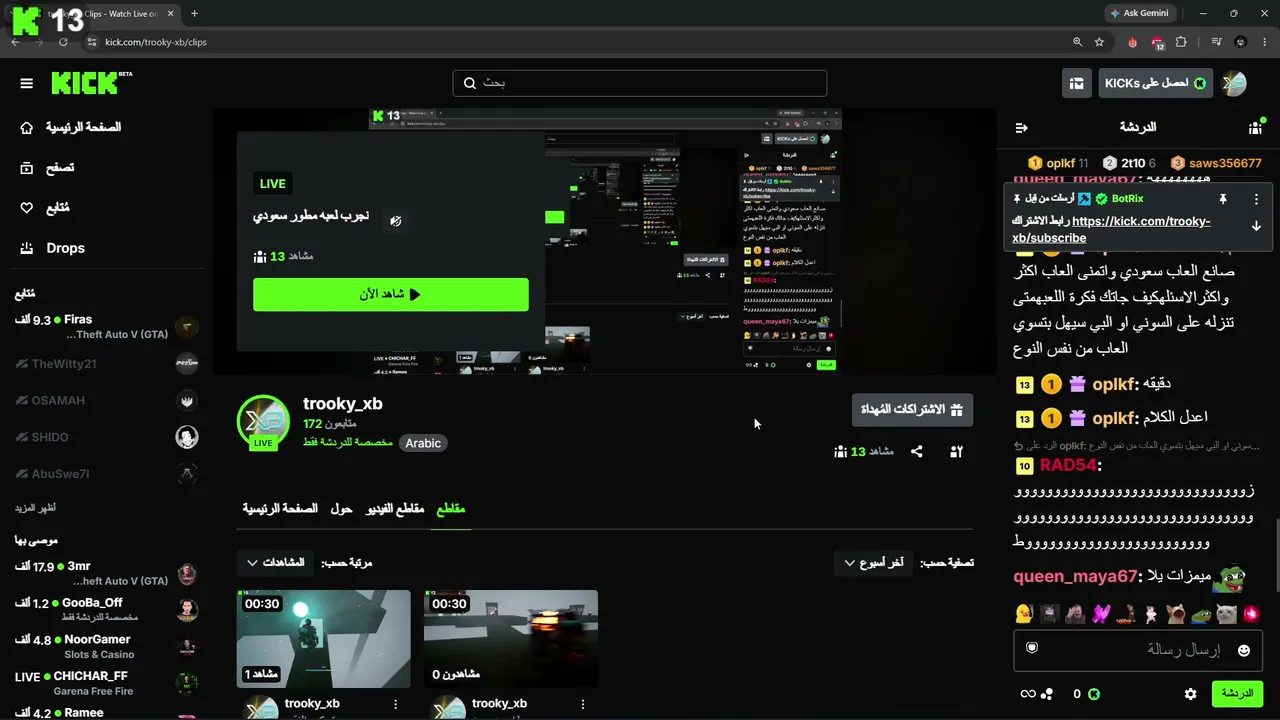Click the إرسال رسالة chat message input
The height and width of the screenshot is (720, 1280).
tap(1140, 650)
